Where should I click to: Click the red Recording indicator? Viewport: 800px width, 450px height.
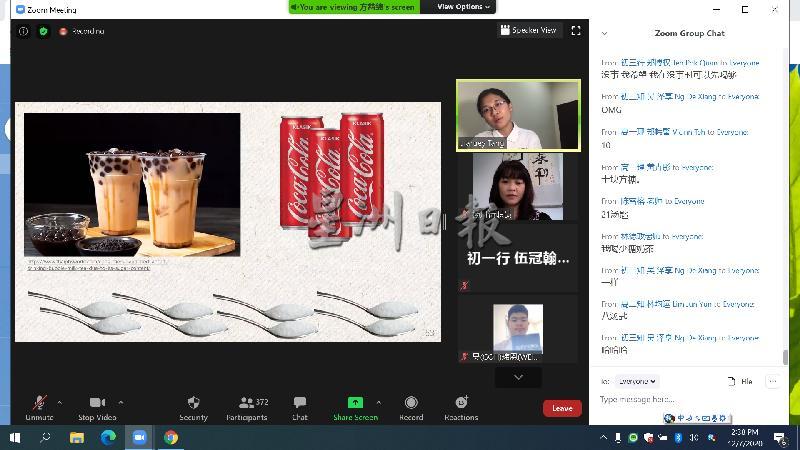point(82,31)
